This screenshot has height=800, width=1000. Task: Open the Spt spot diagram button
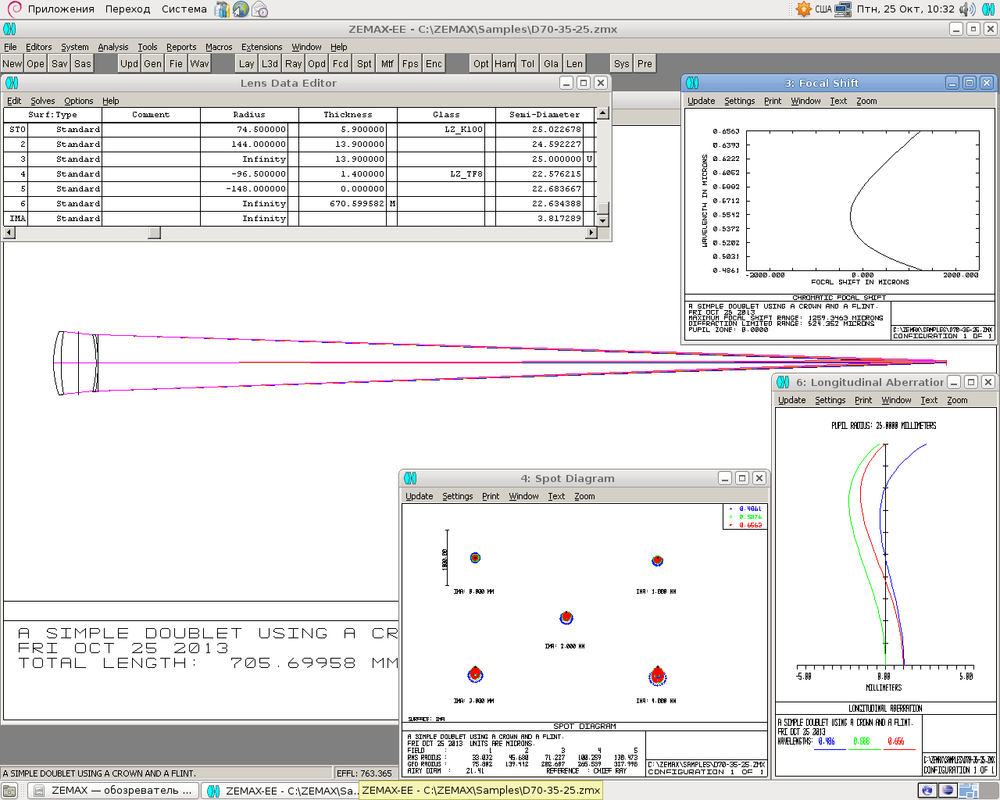(364, 63)
